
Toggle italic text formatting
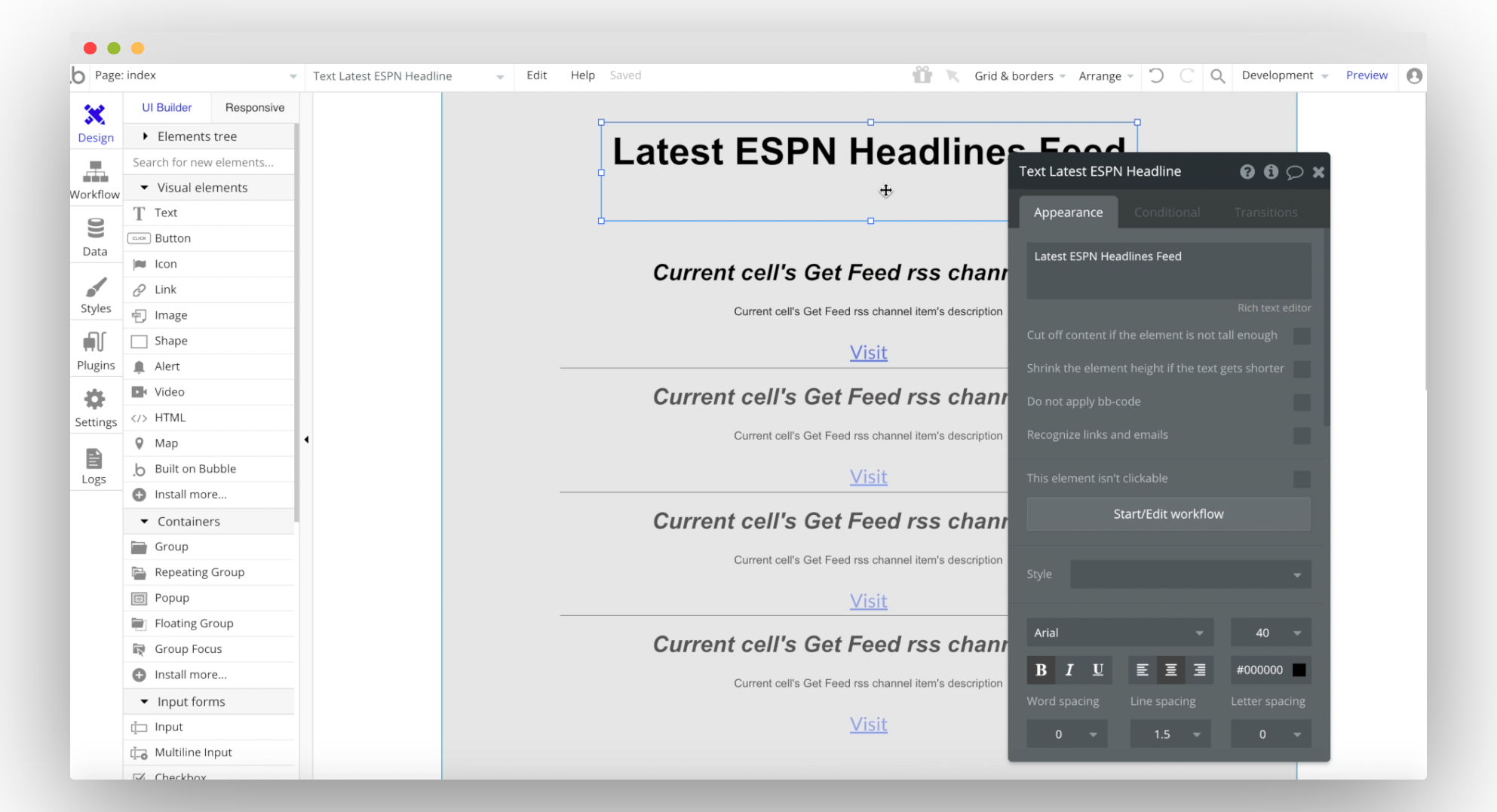pyautogui.click(x=1069, y=670)
